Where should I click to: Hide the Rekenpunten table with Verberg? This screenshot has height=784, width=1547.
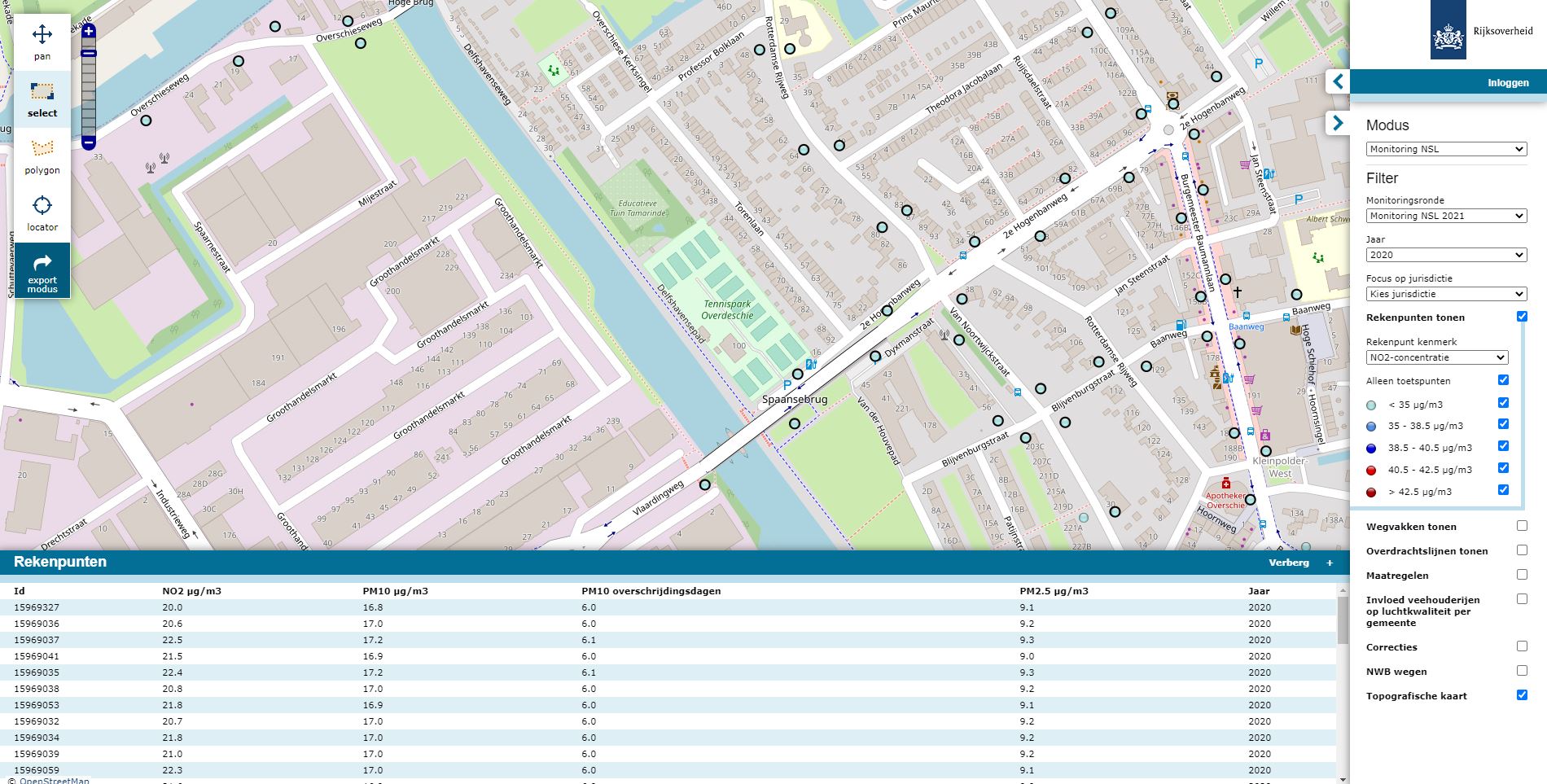(1289, 563)
